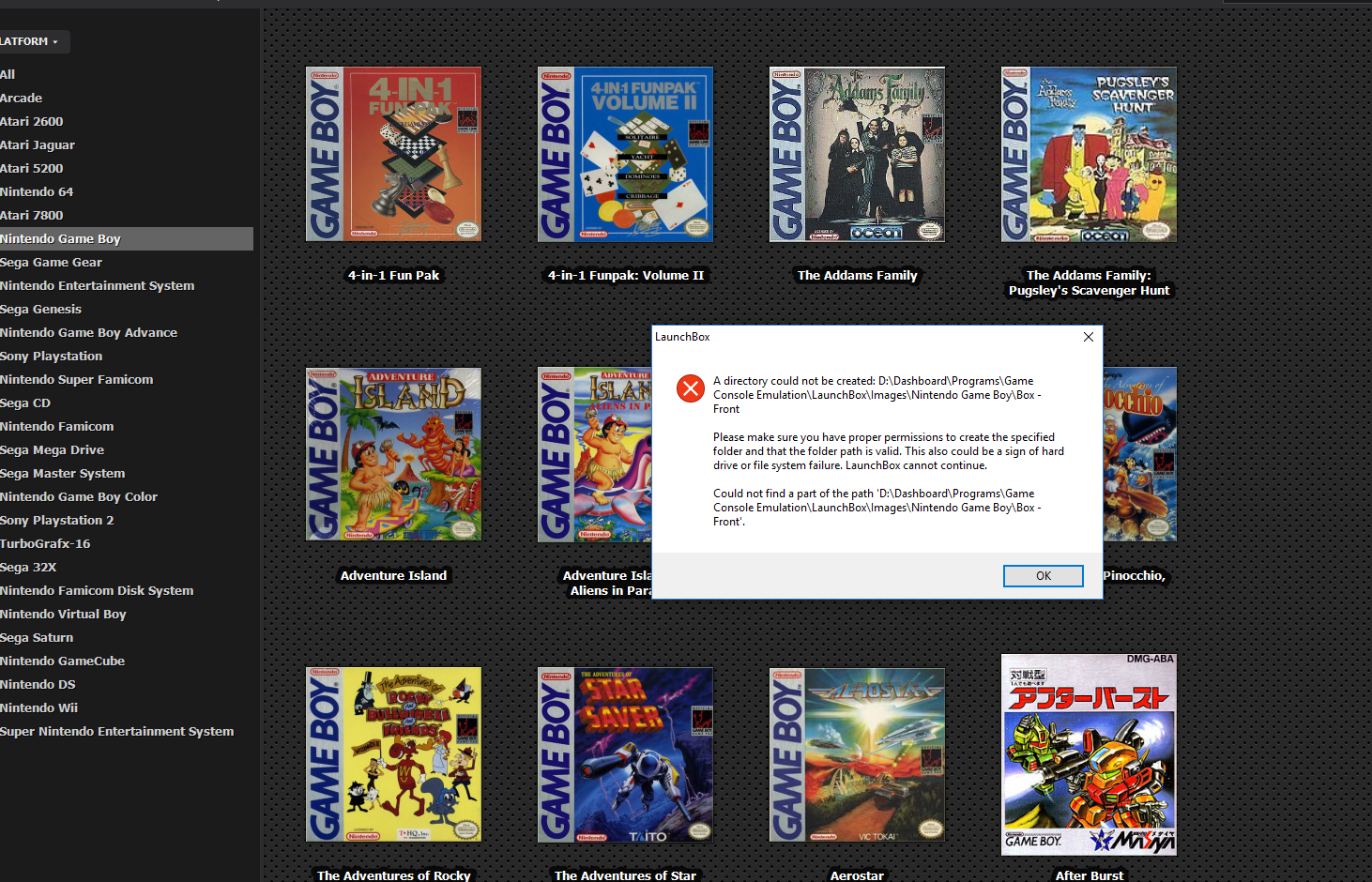The width and height of the screenshot is (1372, 882).
Task: Click Aerostar box art
Action: (x=857, y=754)
